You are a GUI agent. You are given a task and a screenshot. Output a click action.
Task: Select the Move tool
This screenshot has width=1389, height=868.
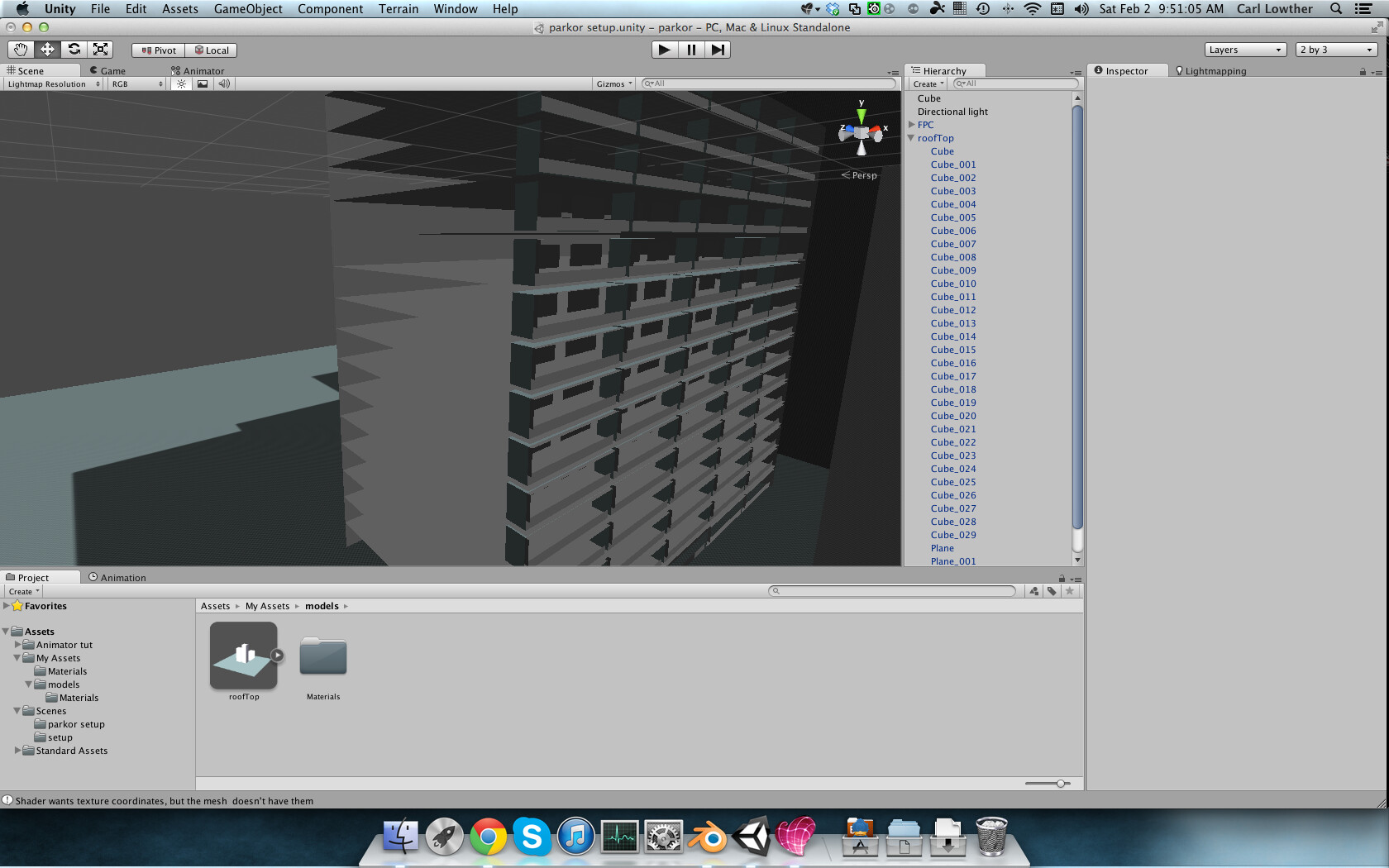pos(47,50)
